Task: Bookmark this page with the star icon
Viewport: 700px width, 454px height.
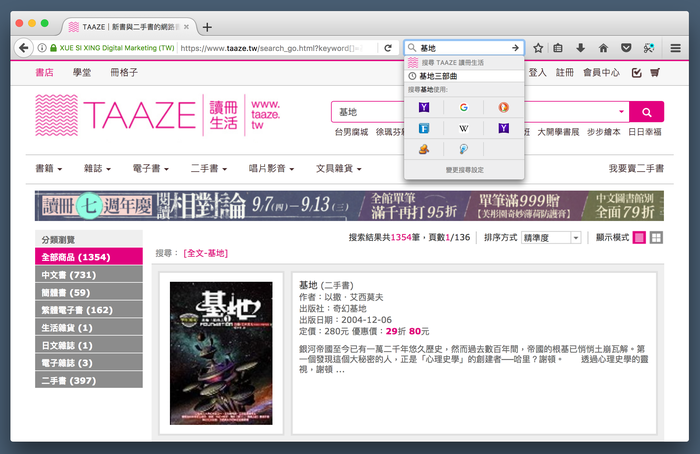Action: (x=538, y=48)
